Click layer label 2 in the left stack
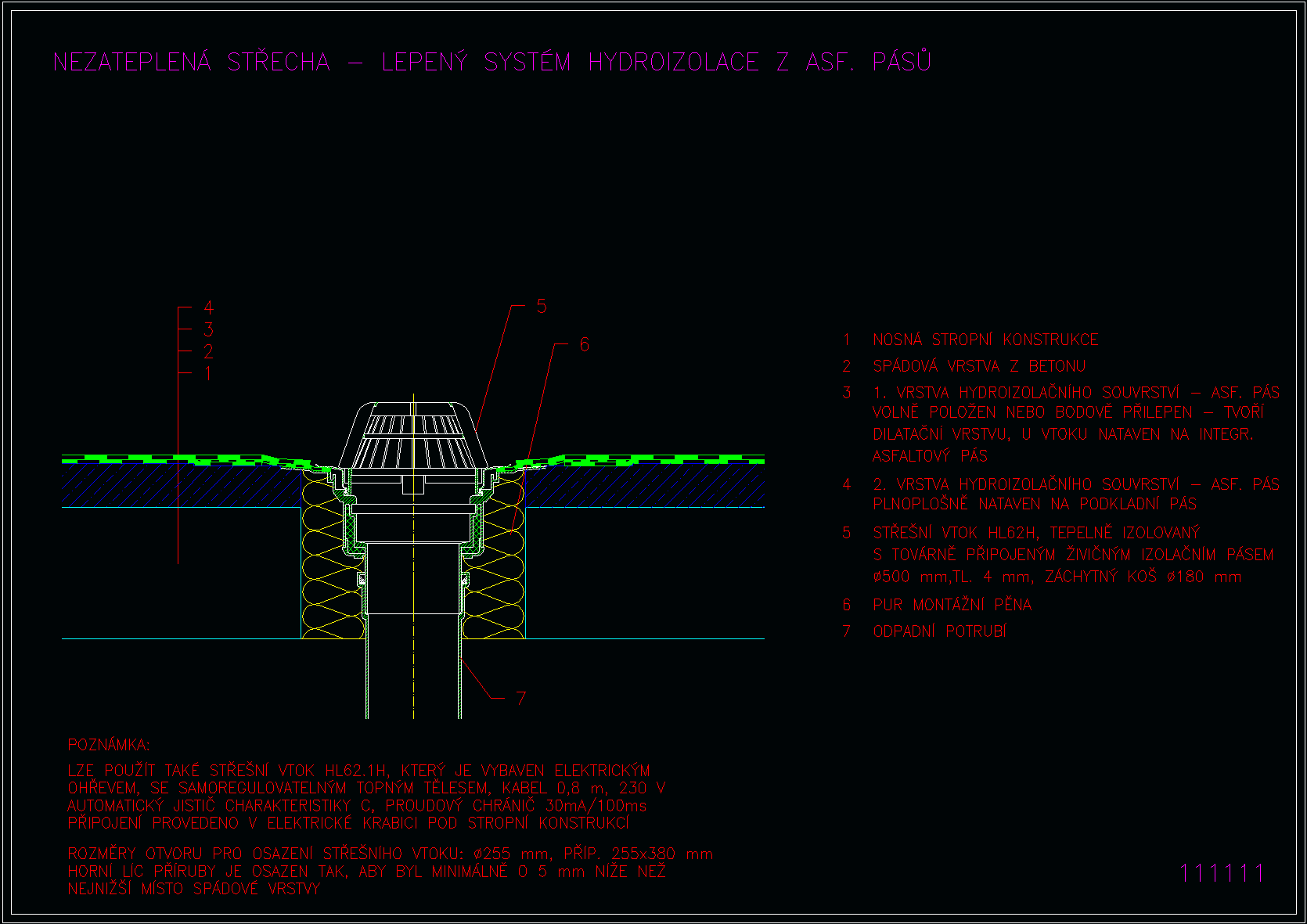This screenshot has width=1307, height=924. point(208,351)
